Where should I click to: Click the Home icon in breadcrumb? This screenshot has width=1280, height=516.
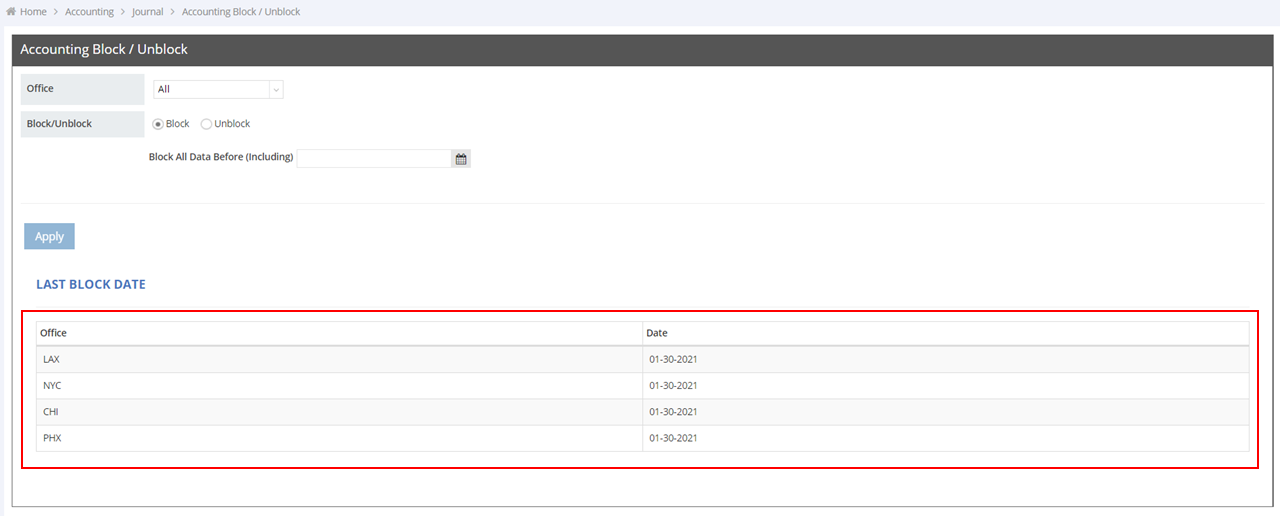[x=11, y=12]
